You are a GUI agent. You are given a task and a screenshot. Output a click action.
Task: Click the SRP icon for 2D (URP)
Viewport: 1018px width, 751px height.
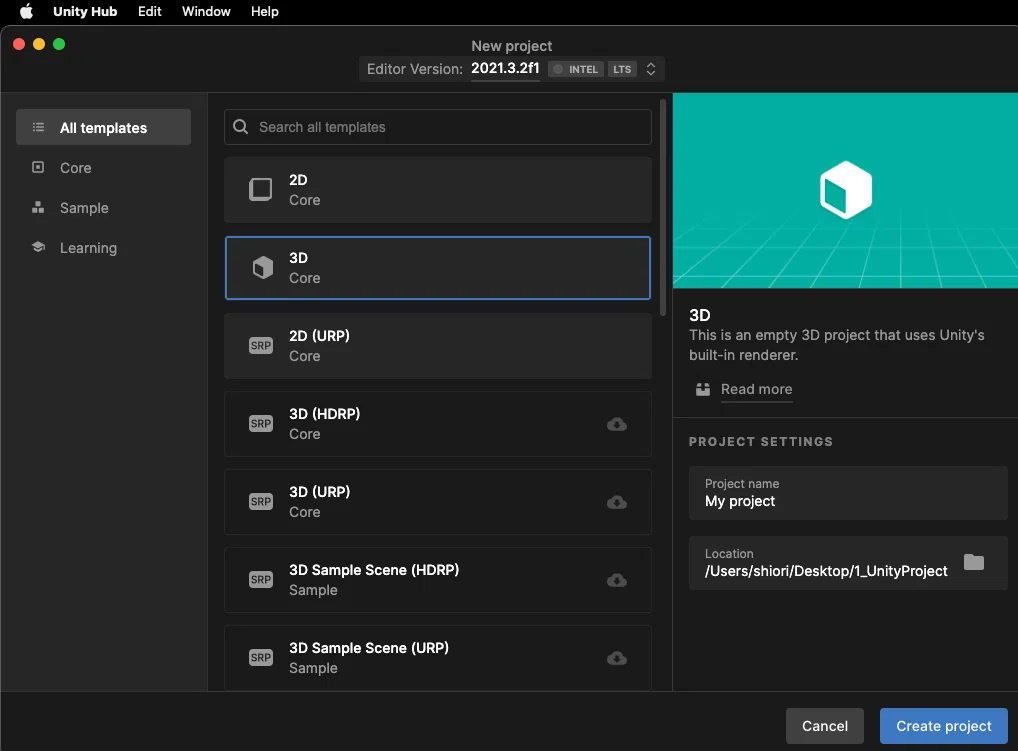(261, 346)
